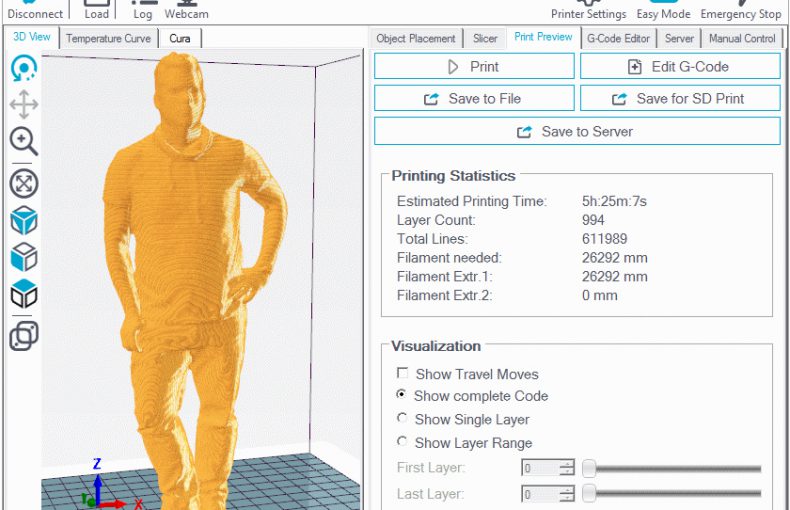This screenshot has width=790, height=510.
Task: Click the fit to printer view icon
Action: pos(23,183)
